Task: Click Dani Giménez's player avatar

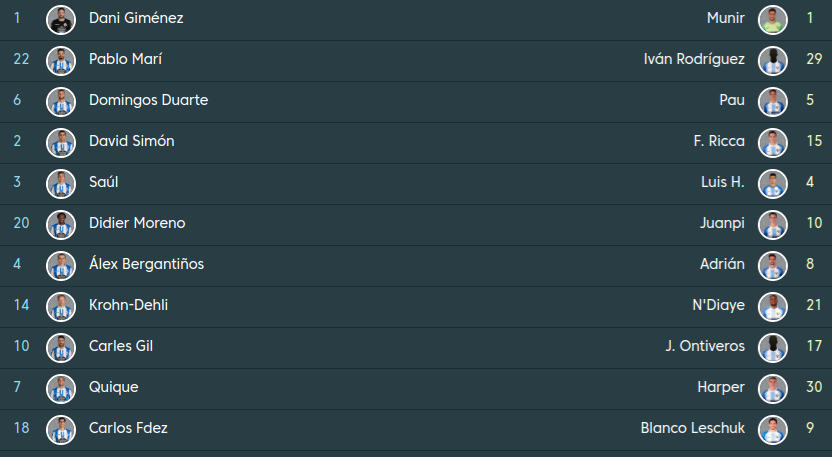Action: (x=61, y=19)
